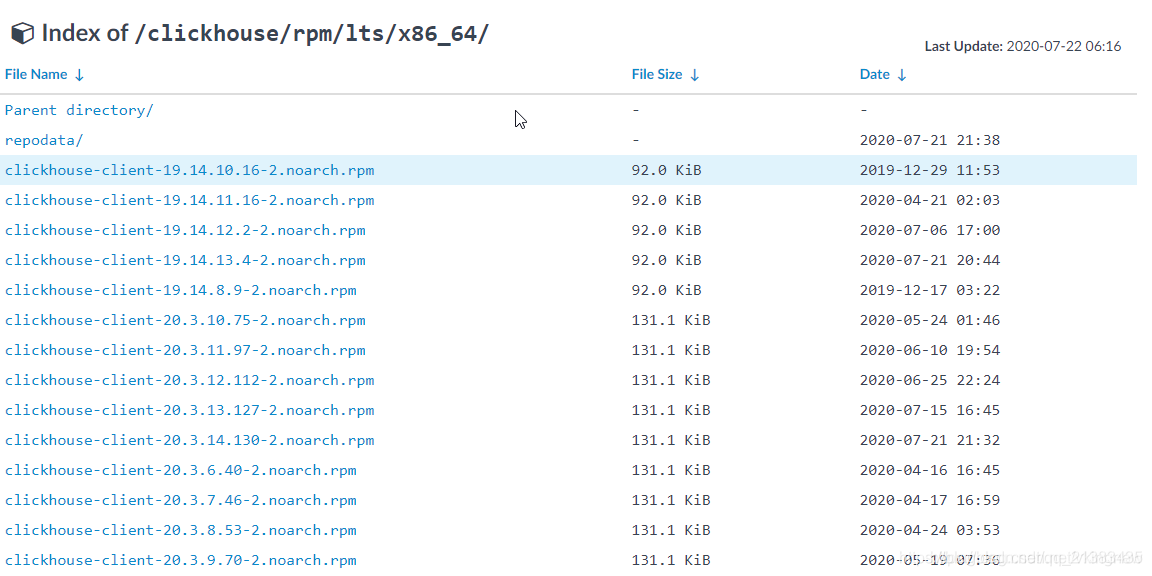Download clickhouse-client-20.3.13.127-2.noarch.rpm

tap(190, 411)
